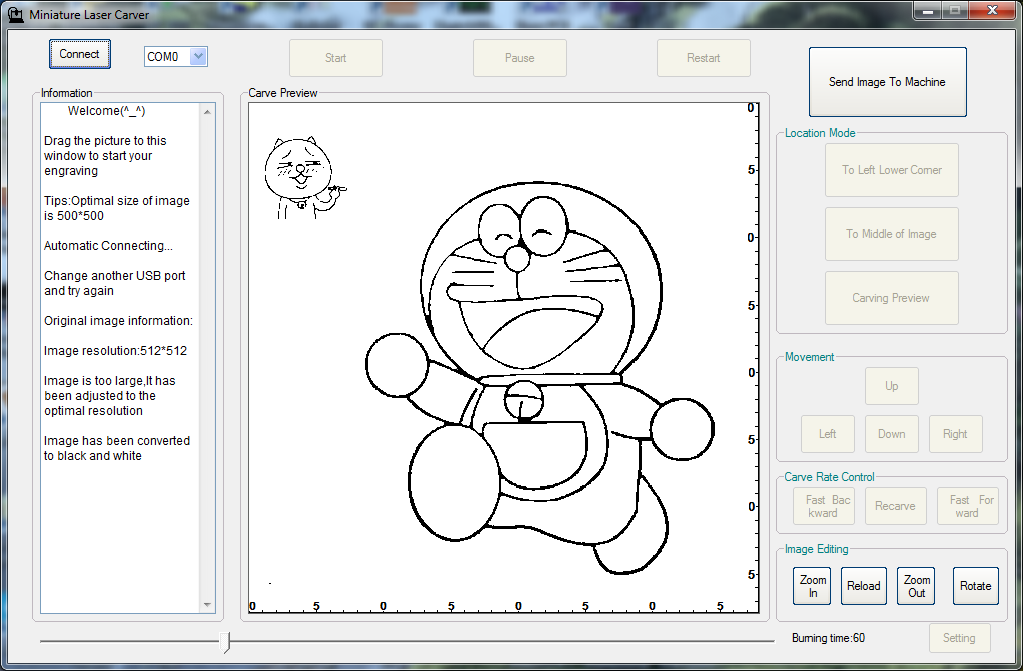Click the small cat drawing in preview
Screen dimensions: 1023x671
point(305,178)
